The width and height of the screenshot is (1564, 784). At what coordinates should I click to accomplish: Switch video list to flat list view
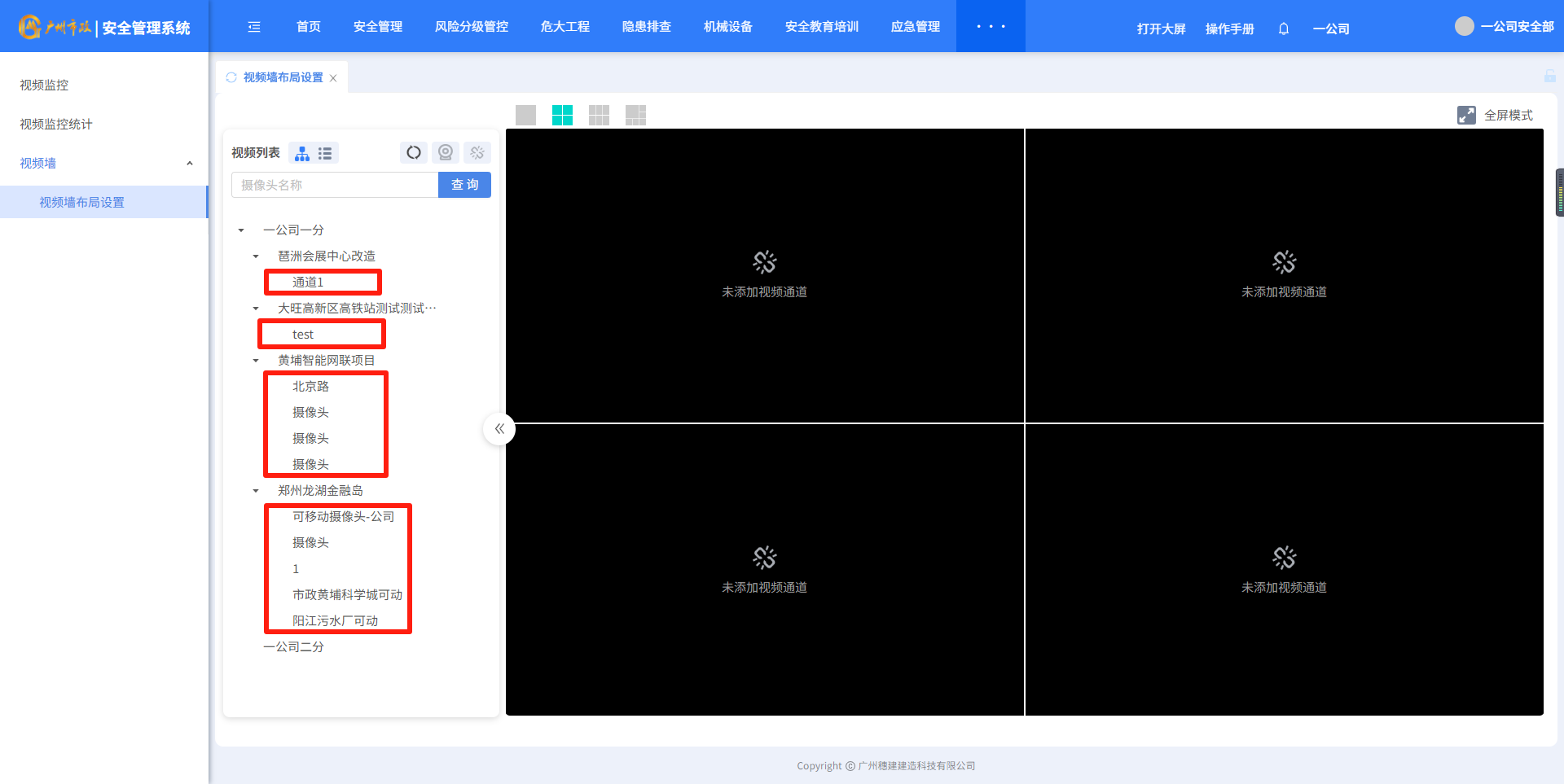325,153
